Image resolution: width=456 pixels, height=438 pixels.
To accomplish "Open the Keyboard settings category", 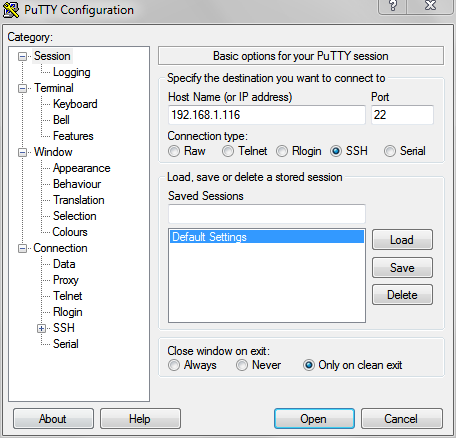I will [x=75, y=104].
